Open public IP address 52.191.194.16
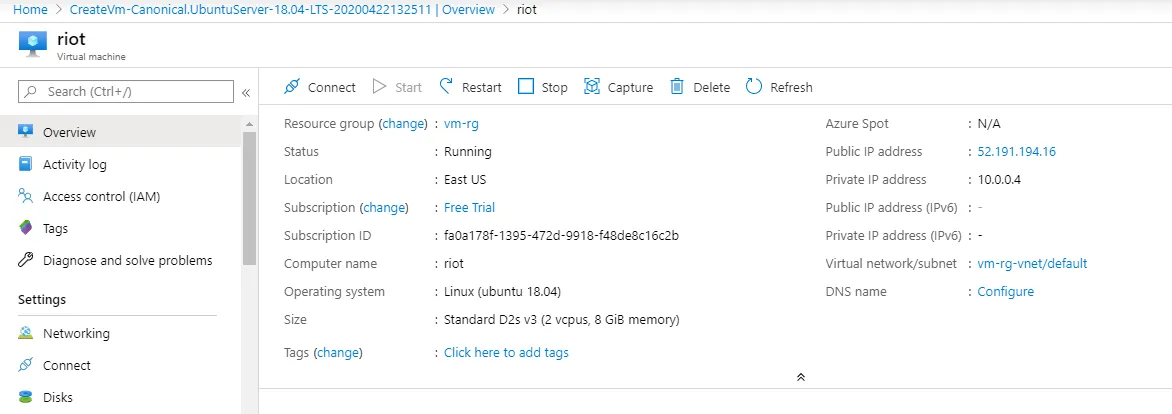Viewport: 1172px width, 414px height. [x=1017, y=151]
